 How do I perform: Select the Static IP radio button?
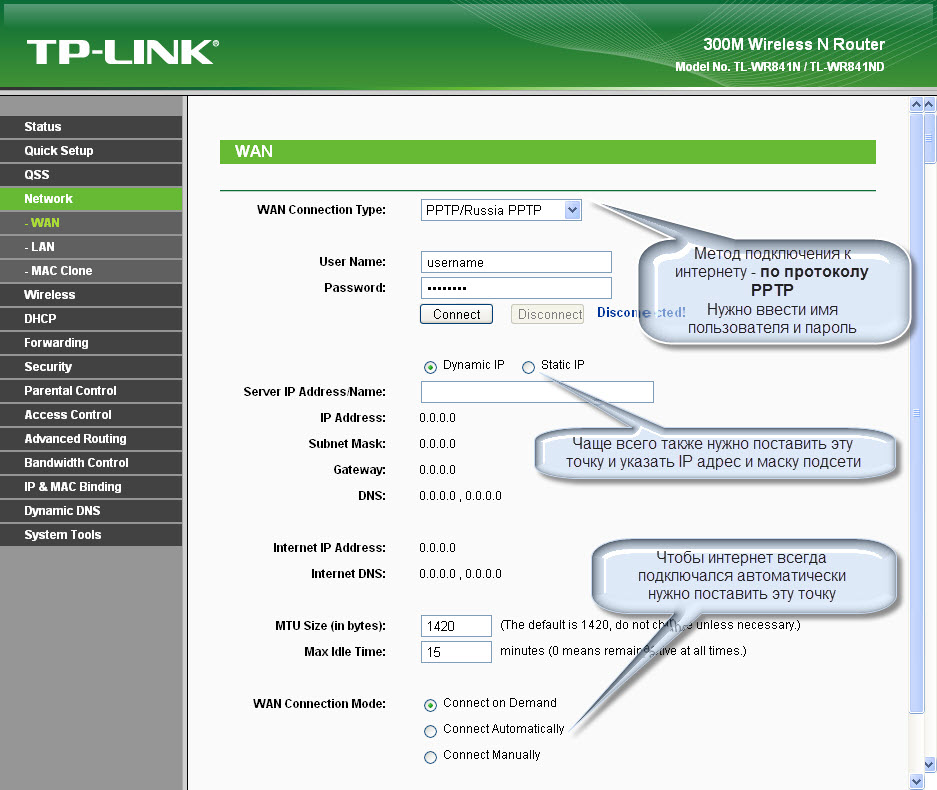[529, 367]
